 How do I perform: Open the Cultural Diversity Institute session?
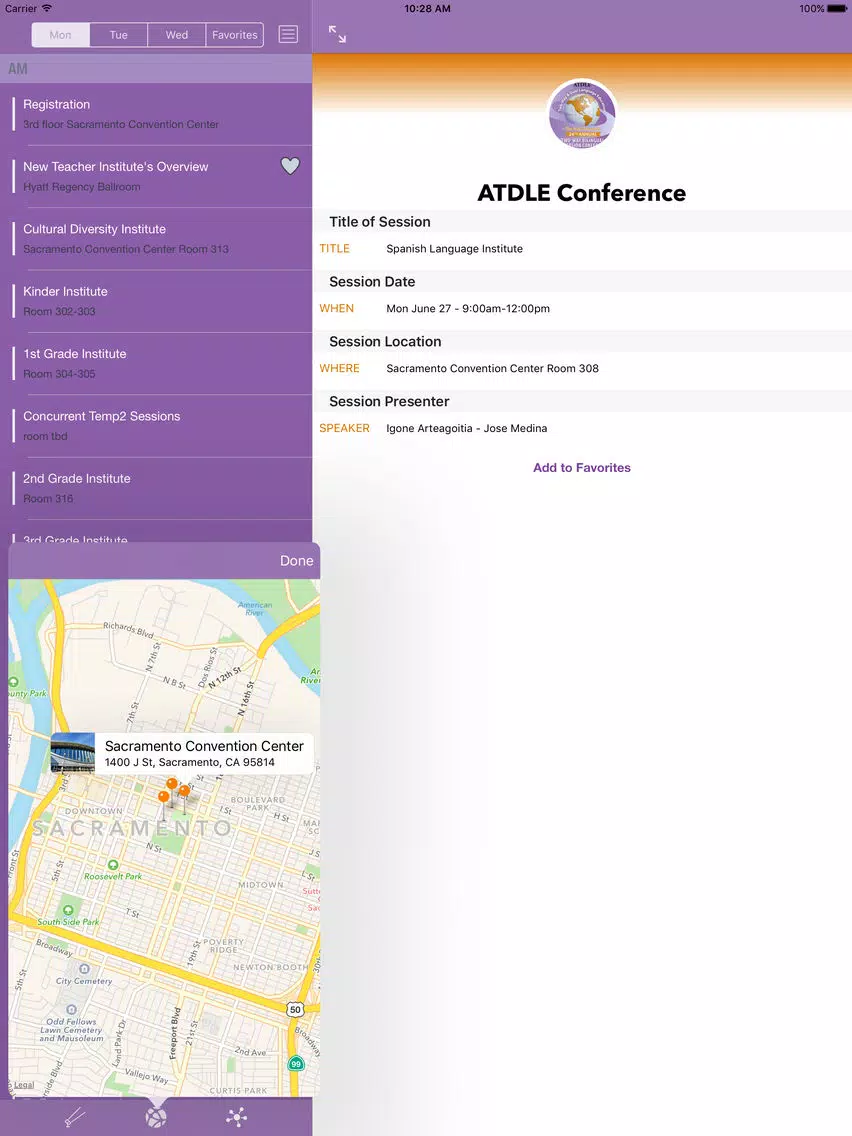coord(156,238)
